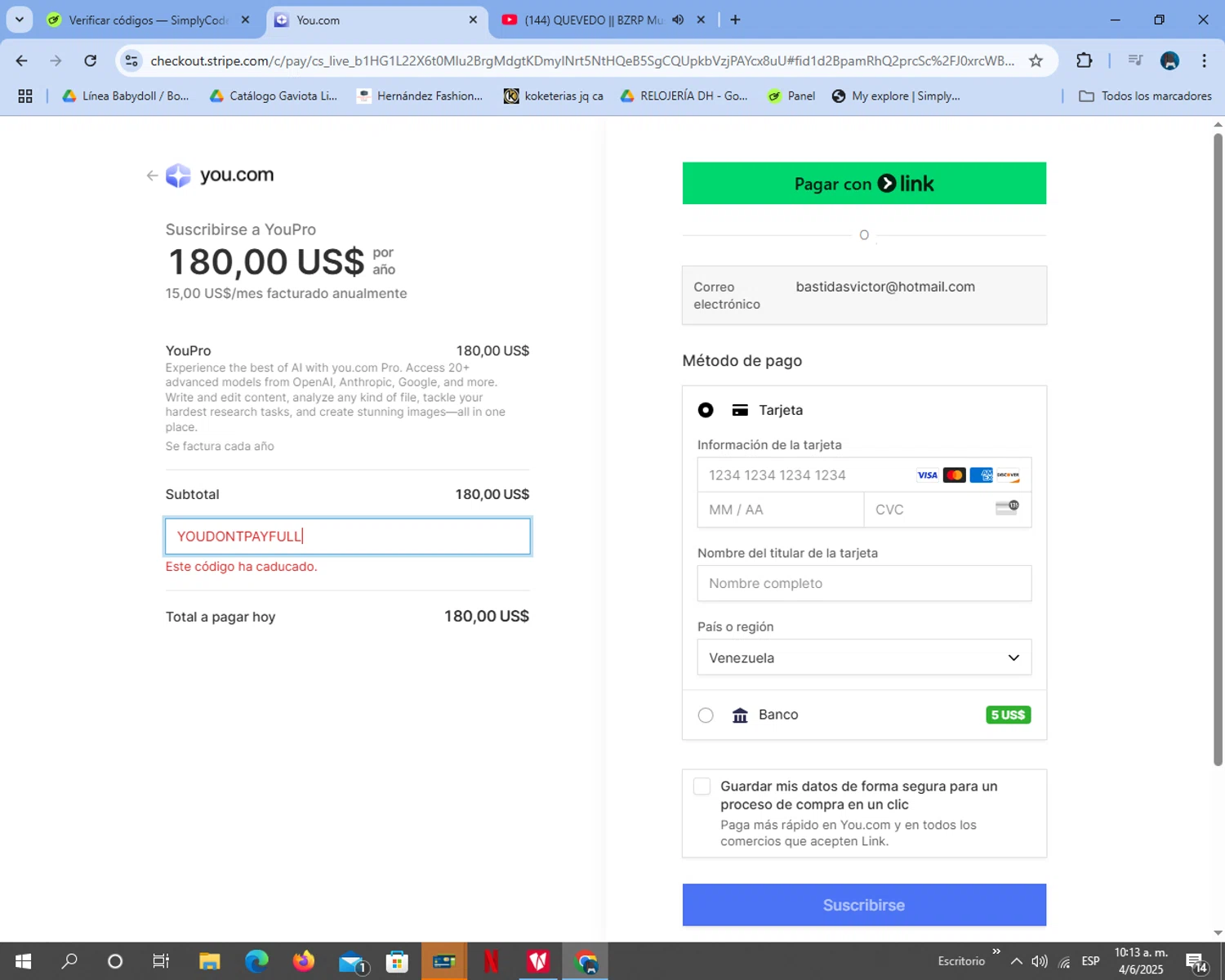Expand Escritorio toolbar chevron in taskbar
This screenshot has height=980, width=1225.
click(x=996, y=951)
